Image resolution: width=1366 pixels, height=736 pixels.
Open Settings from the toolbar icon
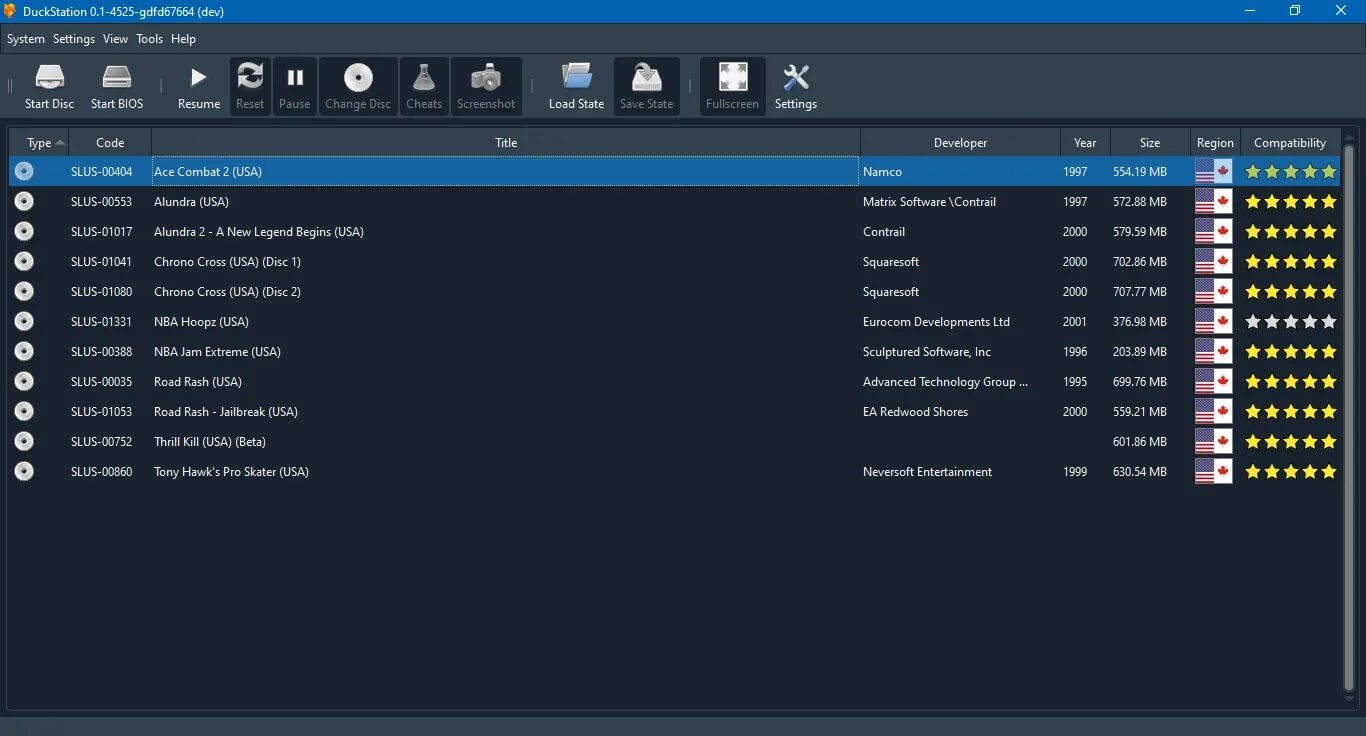point(795,86)
